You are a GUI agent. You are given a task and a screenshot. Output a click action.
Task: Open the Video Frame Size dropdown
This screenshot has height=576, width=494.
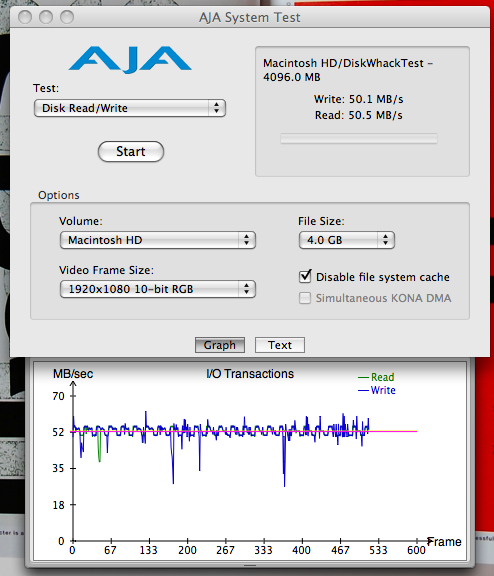click(158, 289)
